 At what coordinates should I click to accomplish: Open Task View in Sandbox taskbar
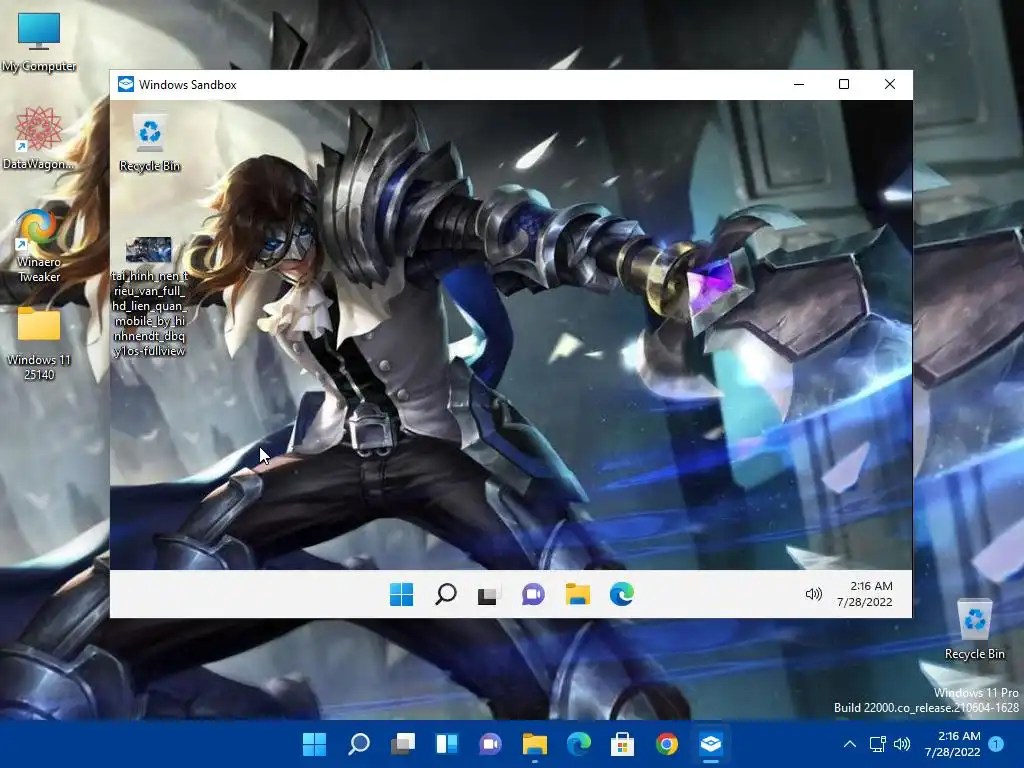tap(488, 595)
